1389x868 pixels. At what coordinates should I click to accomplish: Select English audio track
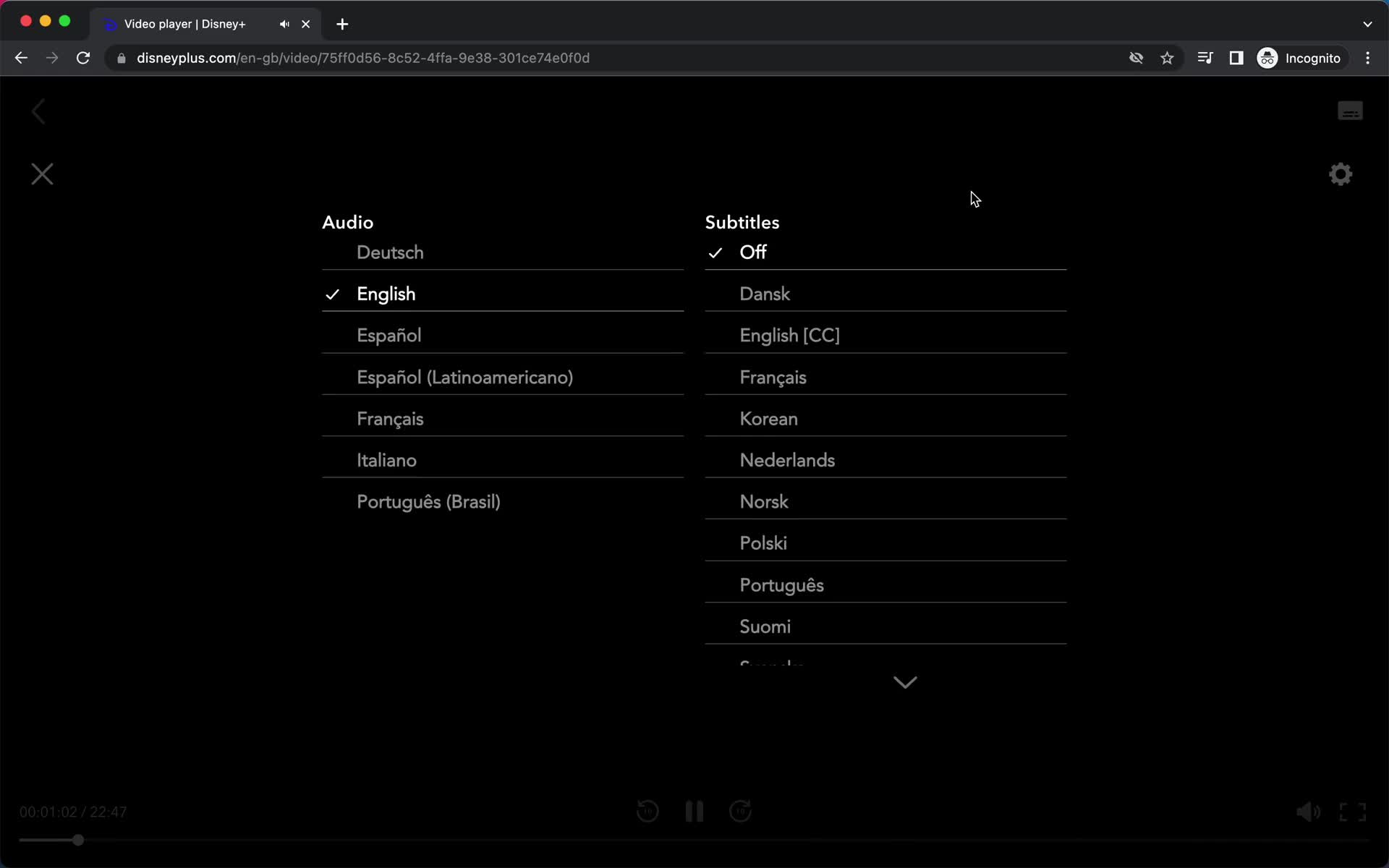point(386,293)
